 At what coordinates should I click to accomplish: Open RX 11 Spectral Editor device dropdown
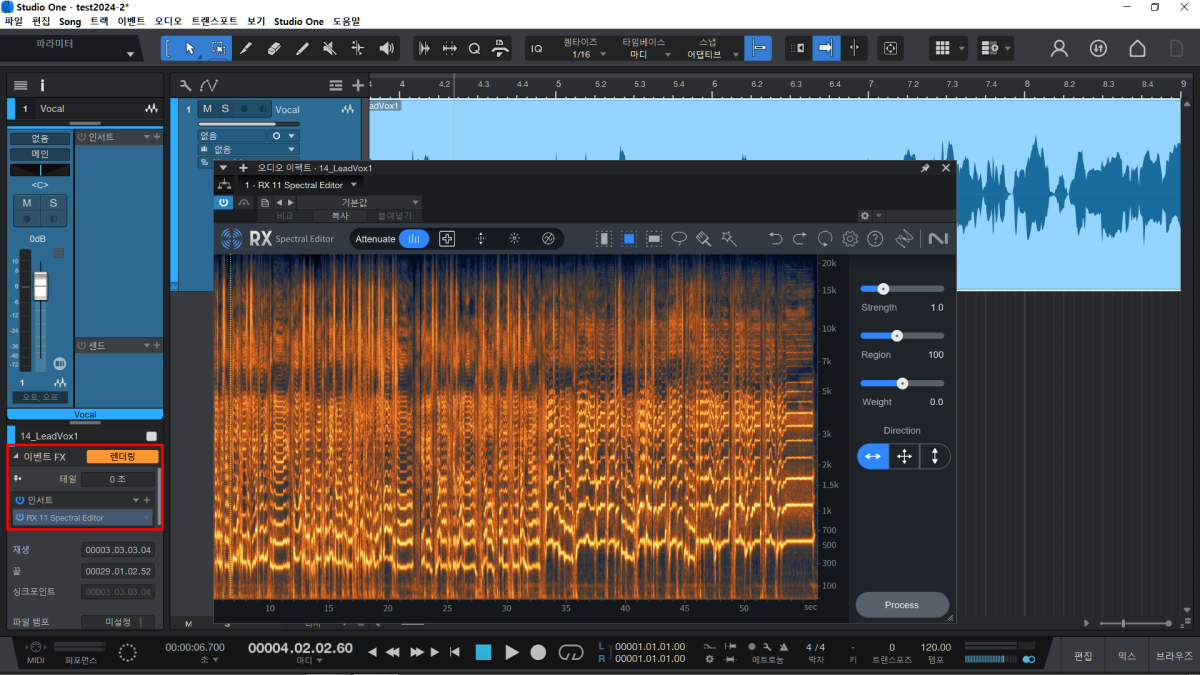(x=301, y=185)
